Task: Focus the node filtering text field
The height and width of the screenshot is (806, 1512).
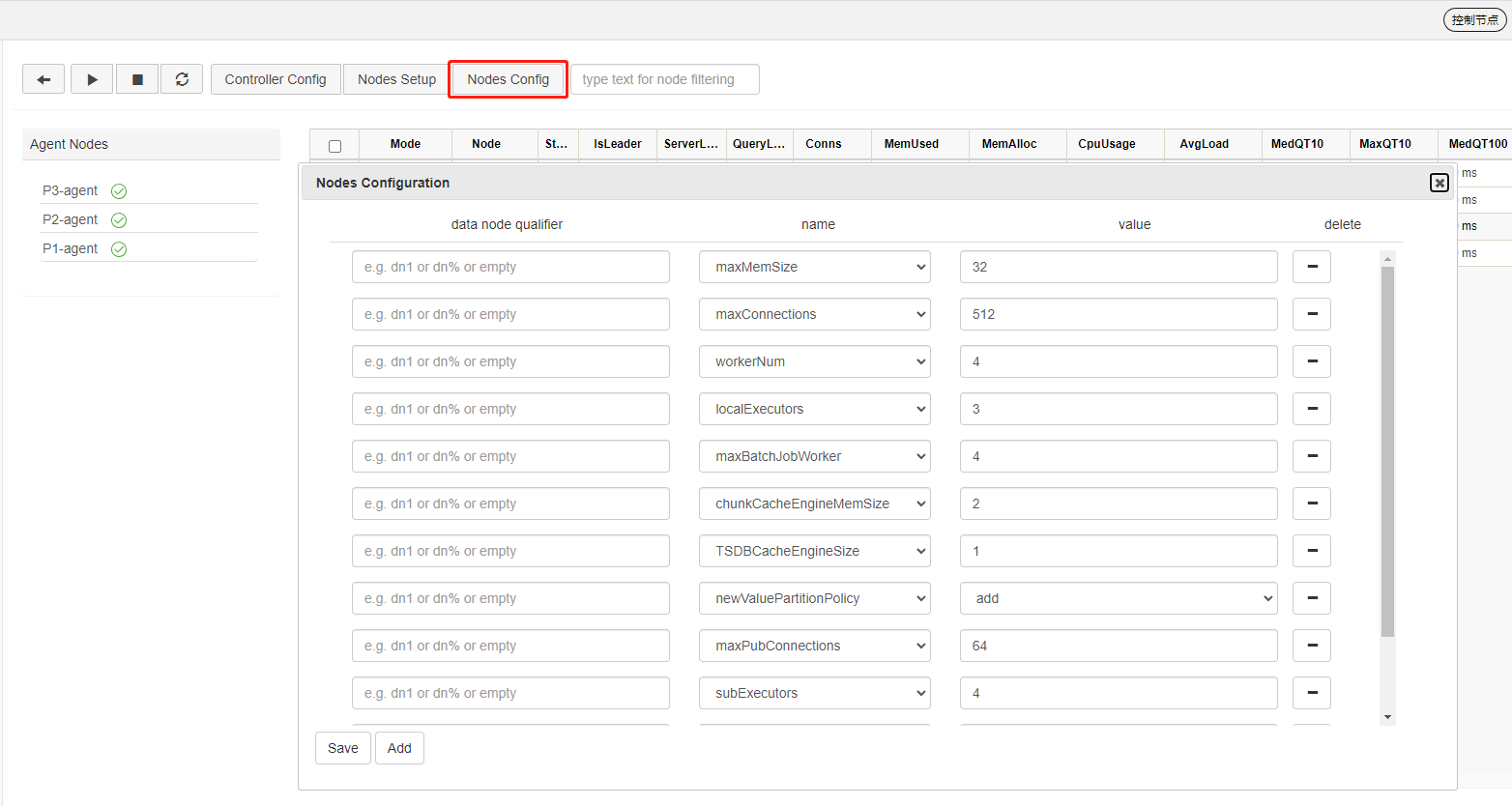Action: click(x=664, y=79)
